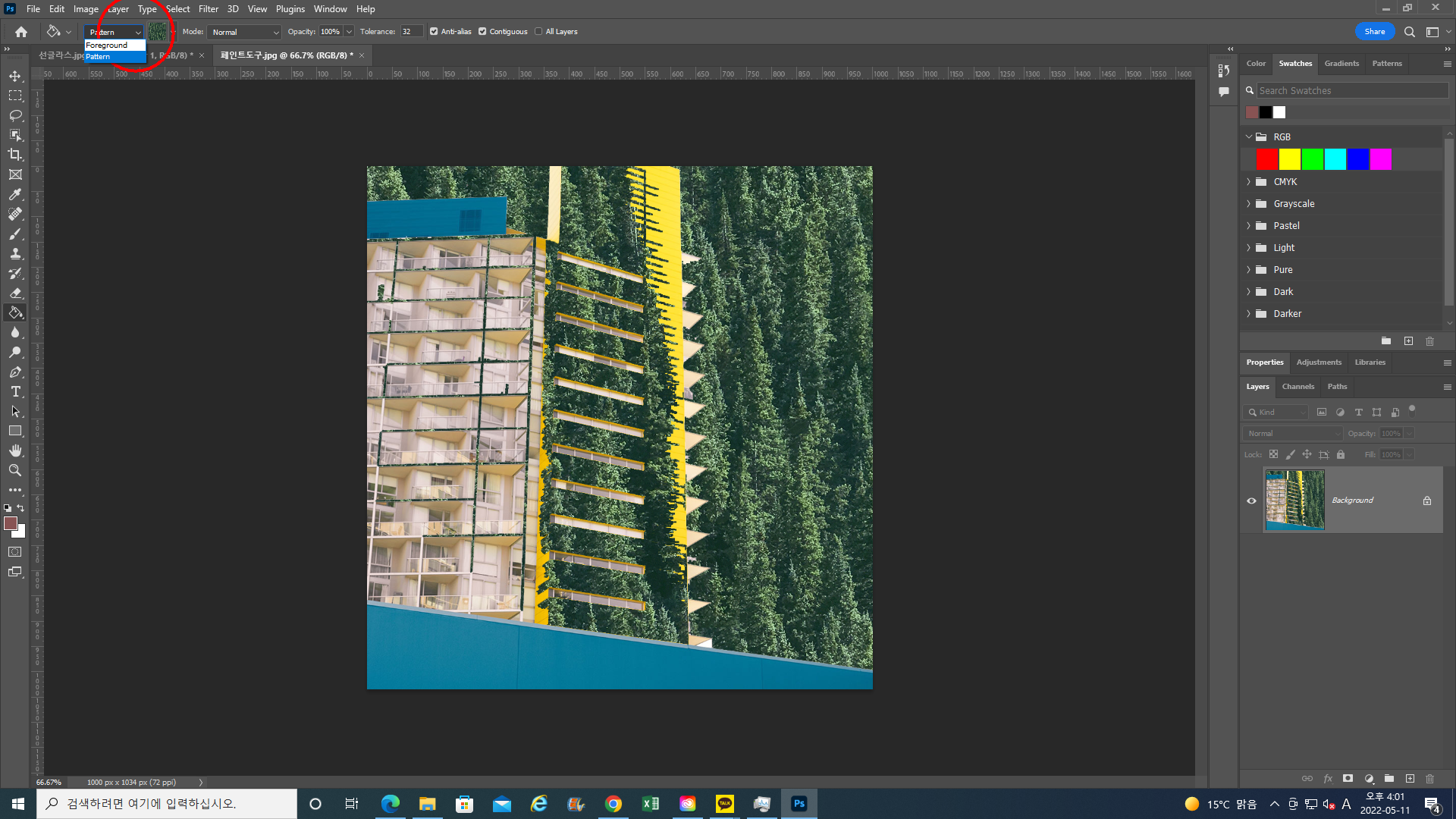Open the search icon in options bar
Viewport: 1456px width, 819px height.
click(1409, 32)
